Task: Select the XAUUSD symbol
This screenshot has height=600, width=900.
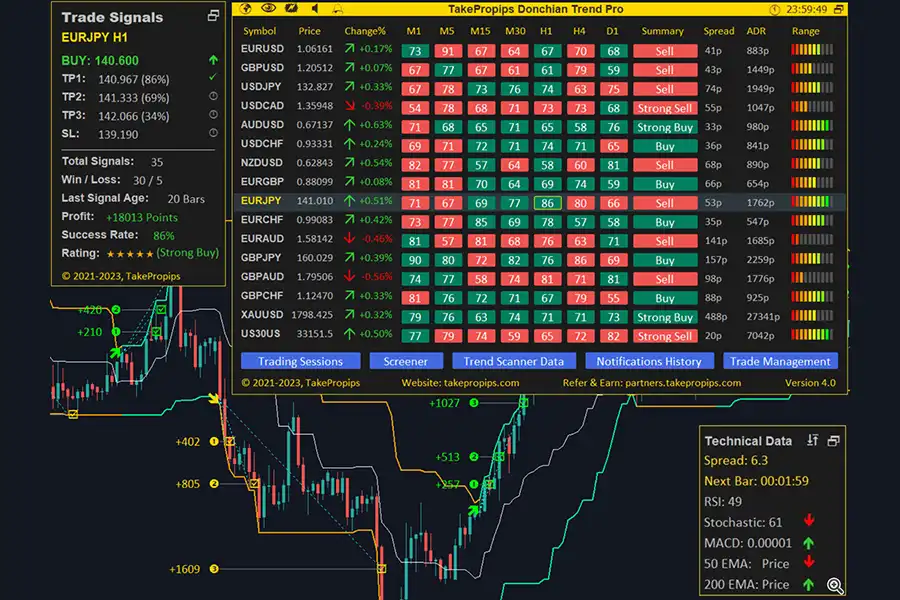Action: point(262,315)
